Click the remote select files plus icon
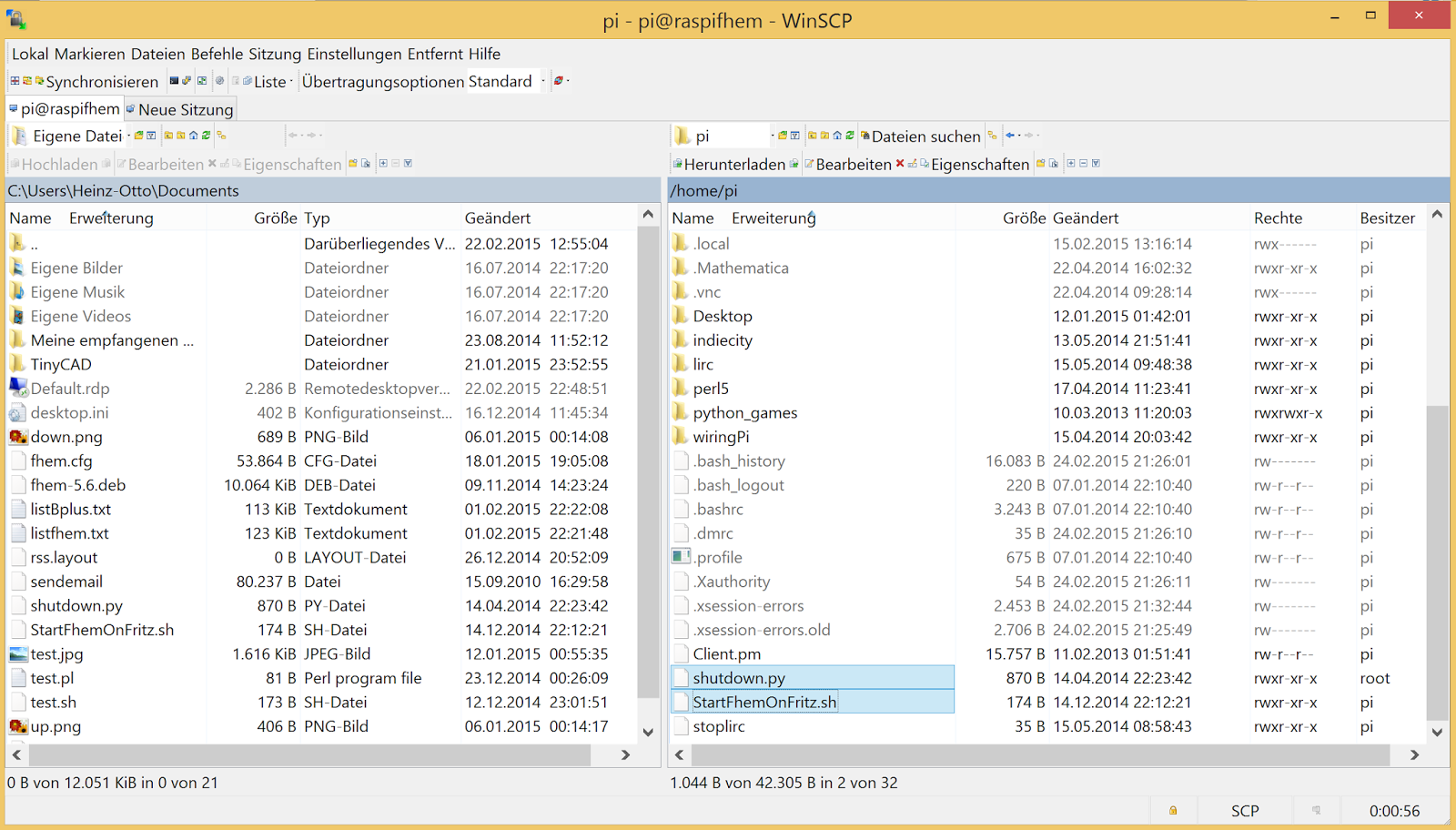 tap(1071, 164)
